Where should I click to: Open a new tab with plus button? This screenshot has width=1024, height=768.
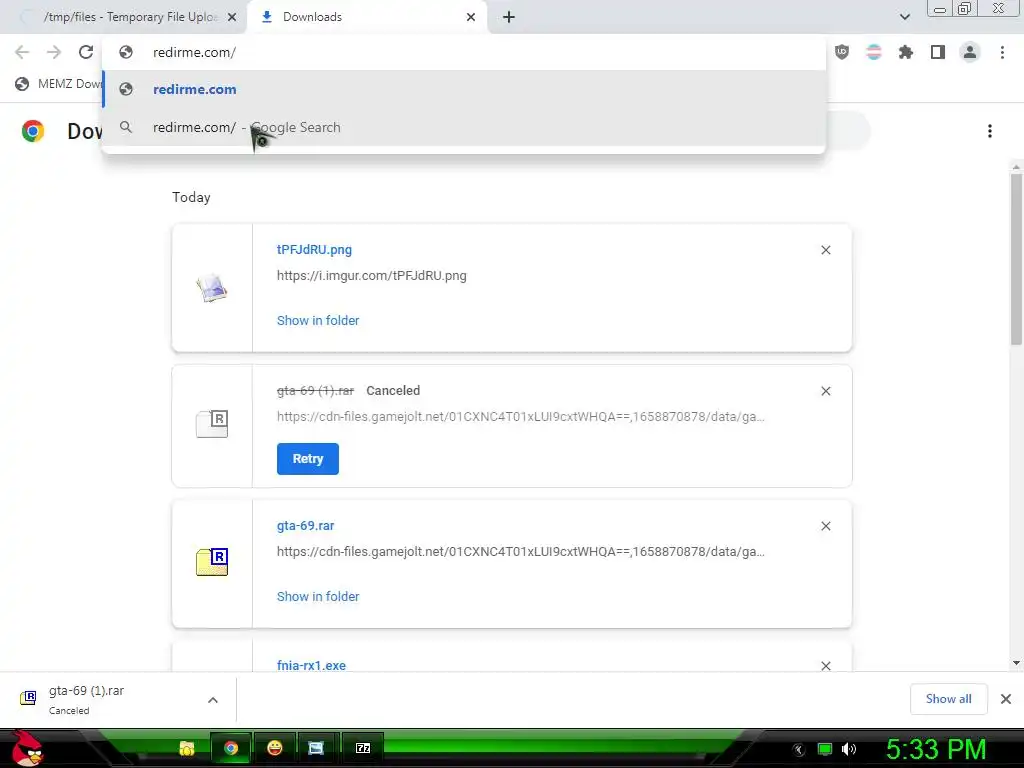point(509,17)
